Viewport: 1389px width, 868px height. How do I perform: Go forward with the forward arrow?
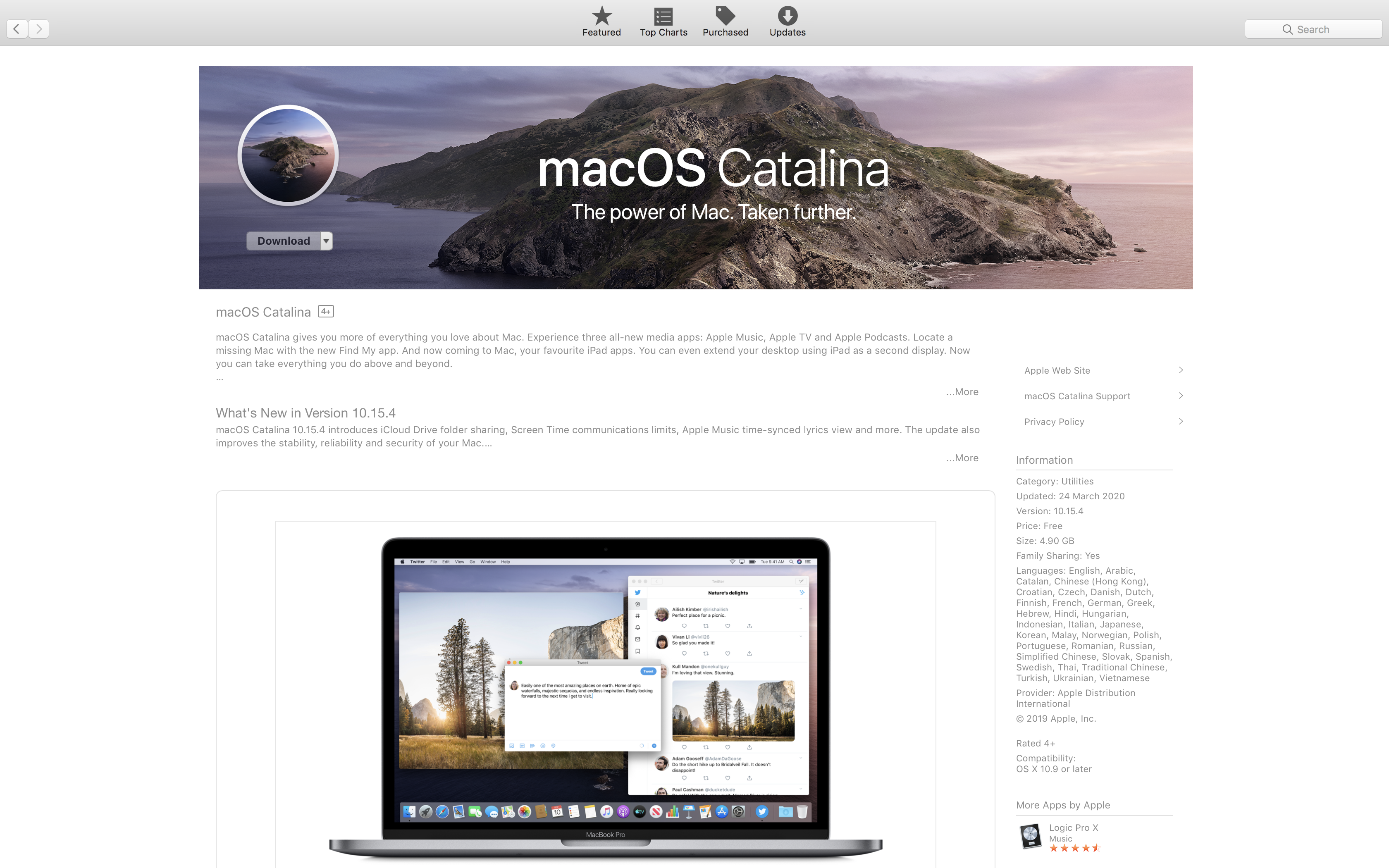click(x=38, y=29)
